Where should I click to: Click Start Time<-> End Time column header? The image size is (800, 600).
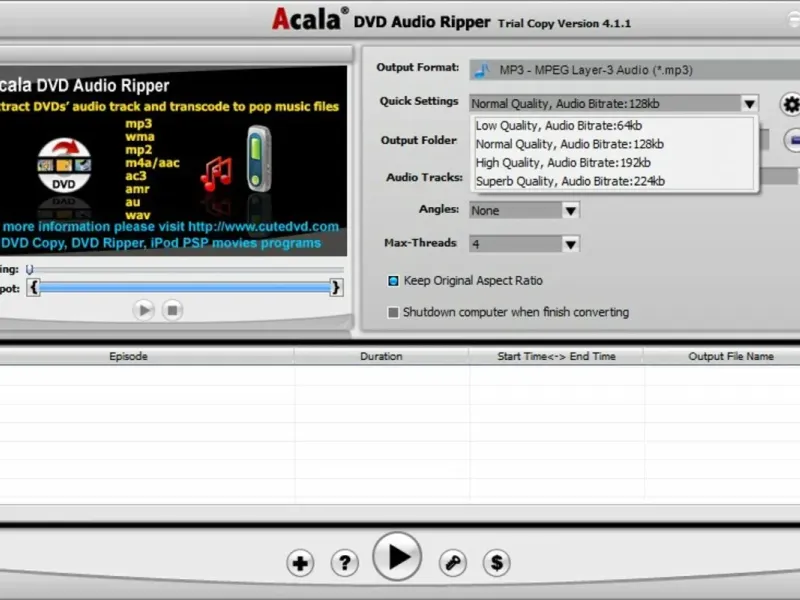(556, 356)
